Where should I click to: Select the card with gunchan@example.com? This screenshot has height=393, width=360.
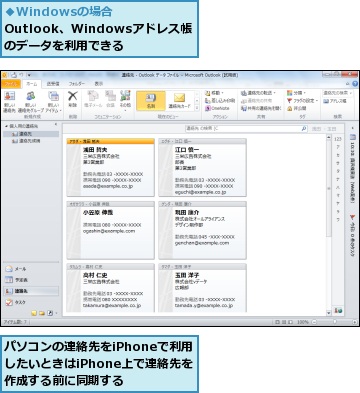[202, 230]
